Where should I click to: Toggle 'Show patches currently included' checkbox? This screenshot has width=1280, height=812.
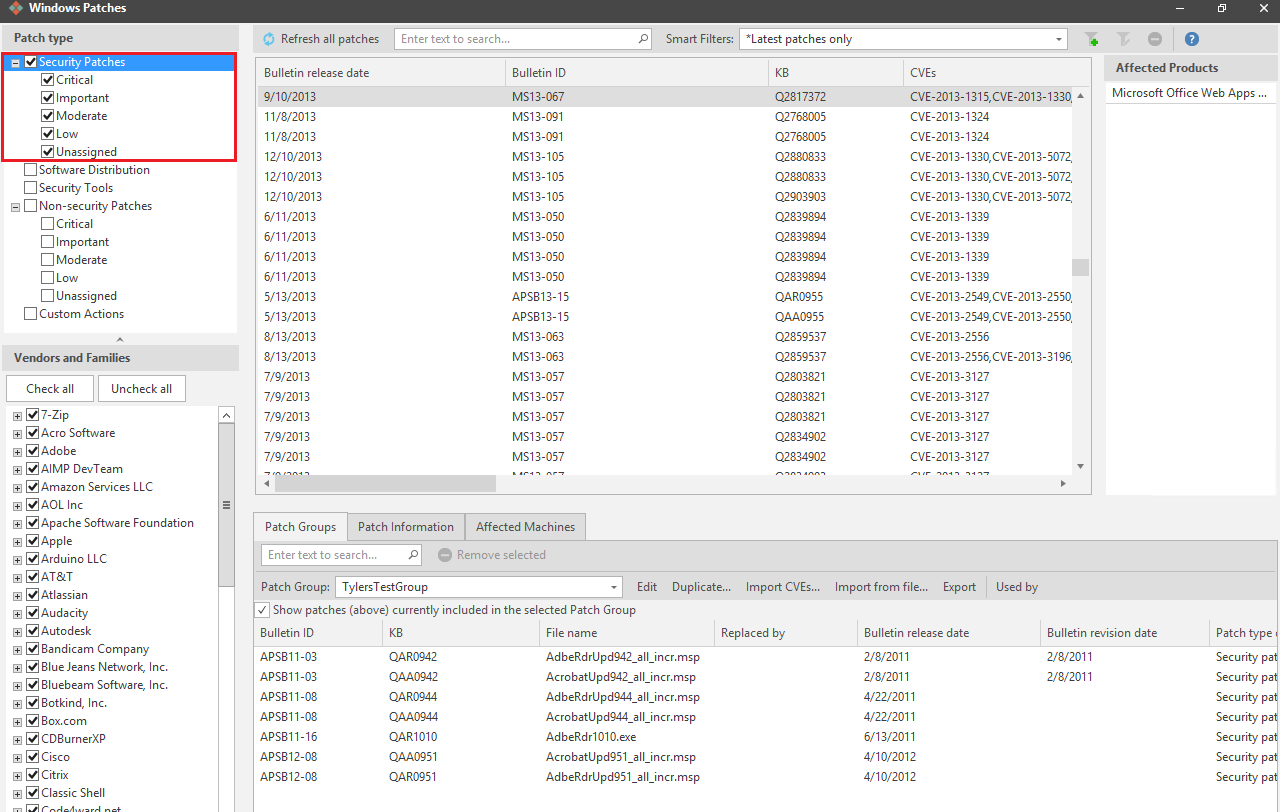262,610
